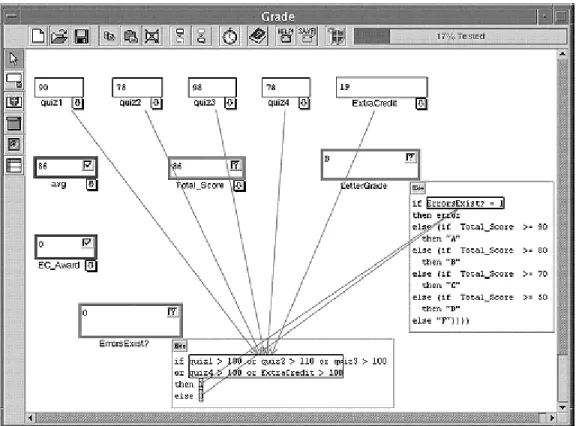
Task: Toggle the checkmark box in avg cell
Action: pyautogui.click(x=88, y=166)
